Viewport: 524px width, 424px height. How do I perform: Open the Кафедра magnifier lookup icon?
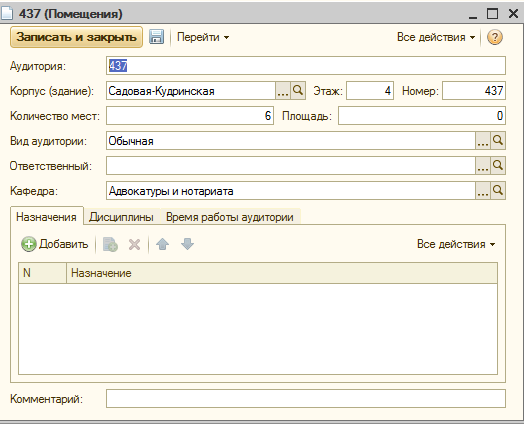pos(498,190)
